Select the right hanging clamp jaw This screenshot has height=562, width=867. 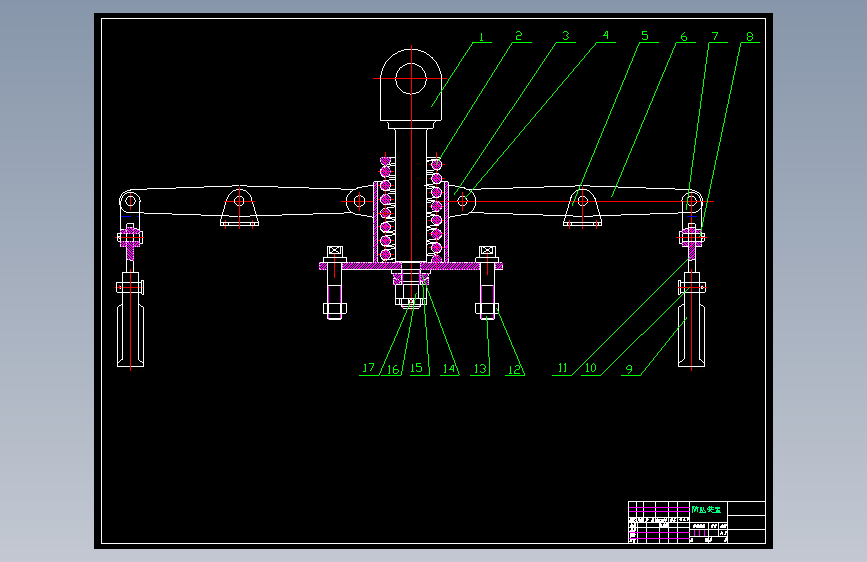click(x=691, y=319)
